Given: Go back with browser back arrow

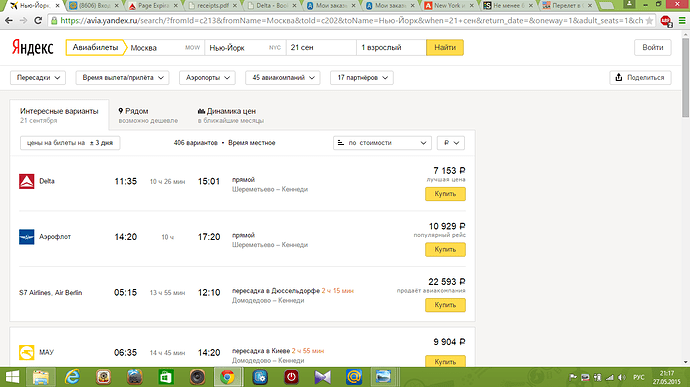Looking at the screenshot, I should (x=9, y=20).
